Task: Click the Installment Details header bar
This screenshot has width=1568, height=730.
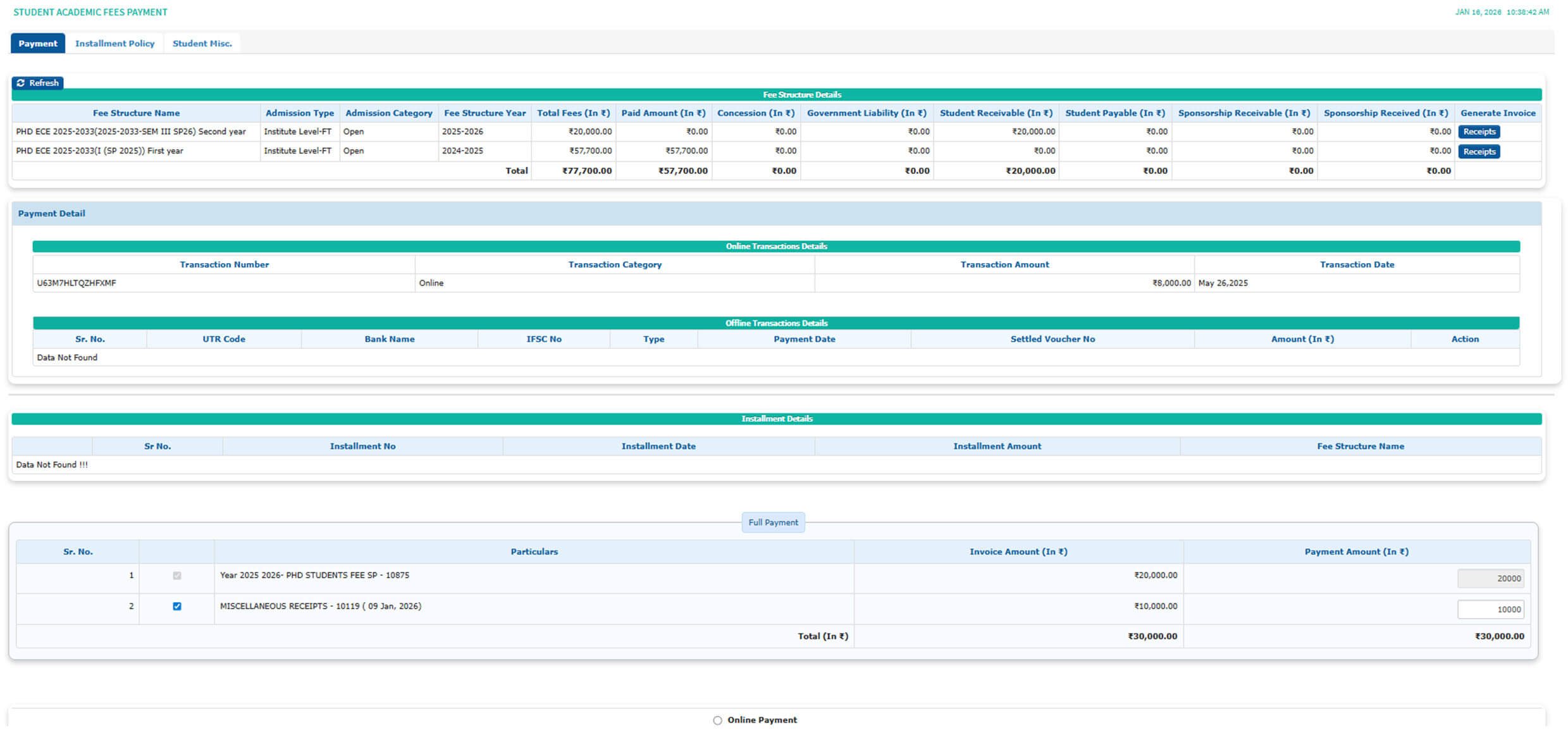Action: [x=776, y=418]
